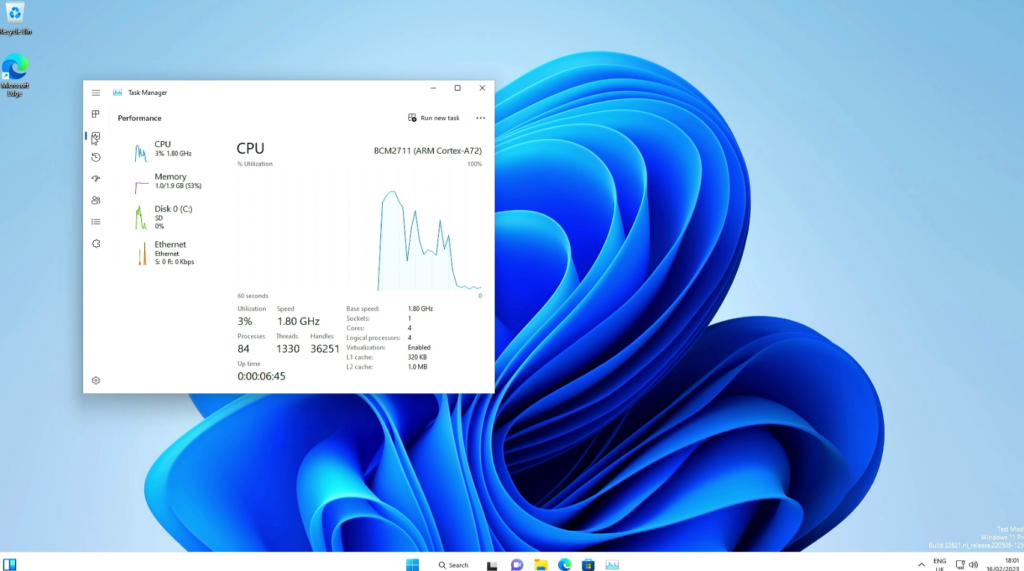
Task: Select the Memory performance entry
Action: tap(173, 182)
